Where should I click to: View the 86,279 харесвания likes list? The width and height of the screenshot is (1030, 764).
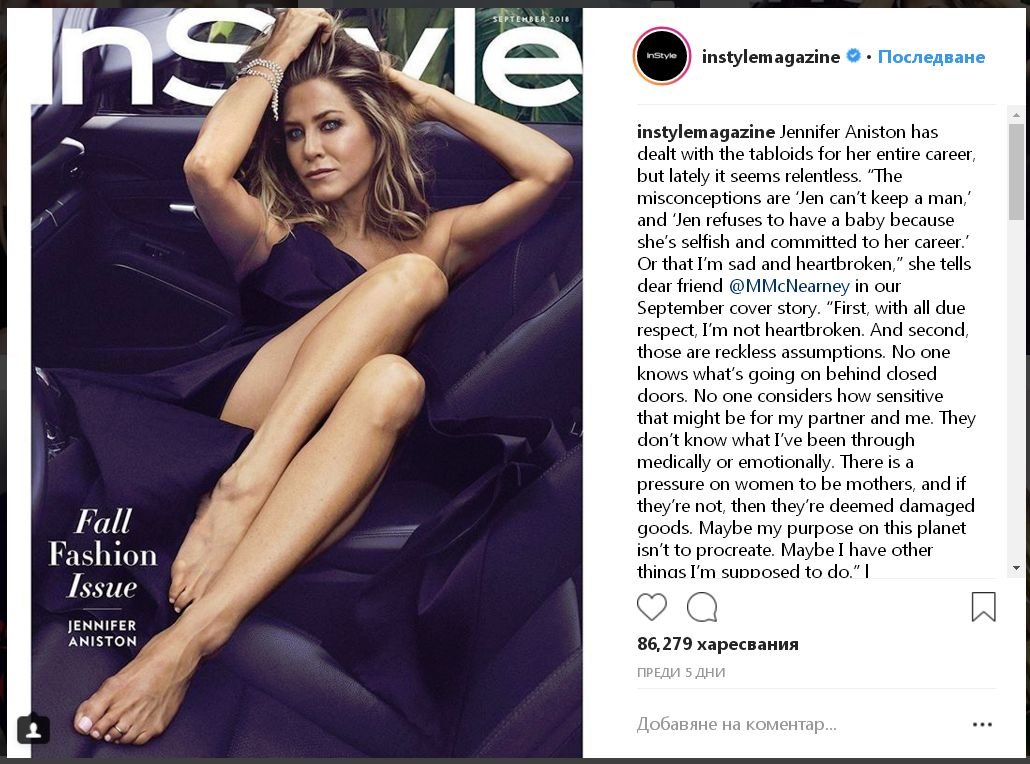coord(717,644)
